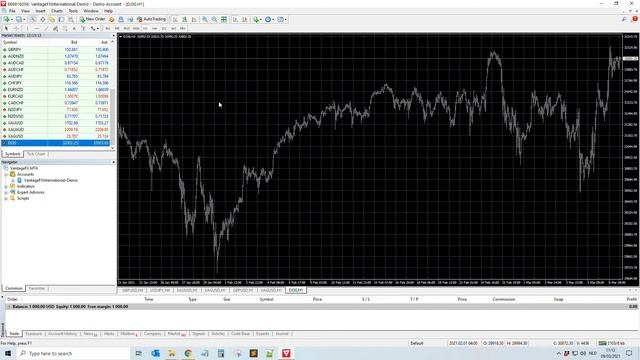Select the Cursor arrow tool
Viewport: 640px width, 360px height.
(6, 29)
